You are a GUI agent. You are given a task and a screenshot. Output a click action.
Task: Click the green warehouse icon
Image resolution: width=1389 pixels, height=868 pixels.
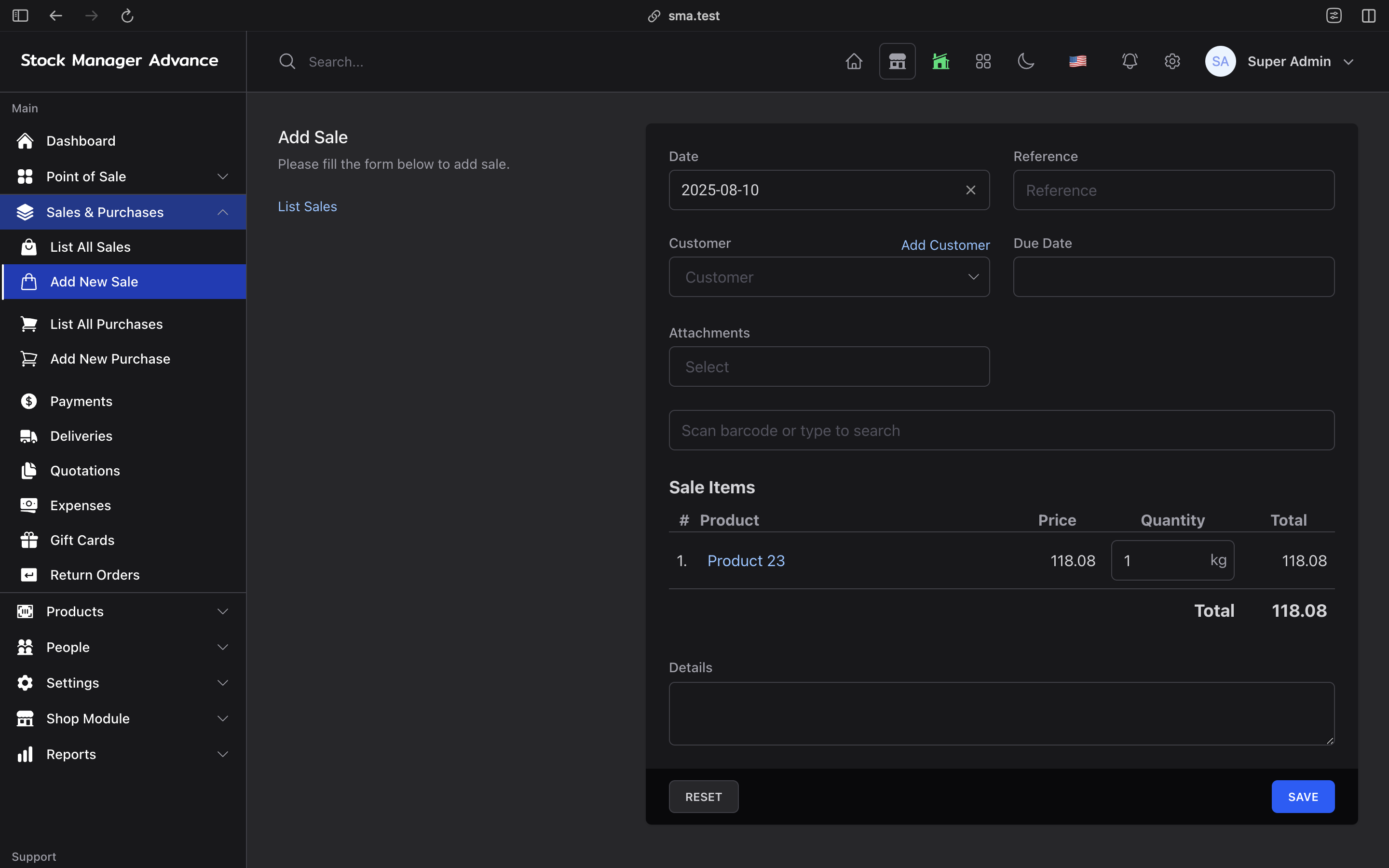(940, 61)
